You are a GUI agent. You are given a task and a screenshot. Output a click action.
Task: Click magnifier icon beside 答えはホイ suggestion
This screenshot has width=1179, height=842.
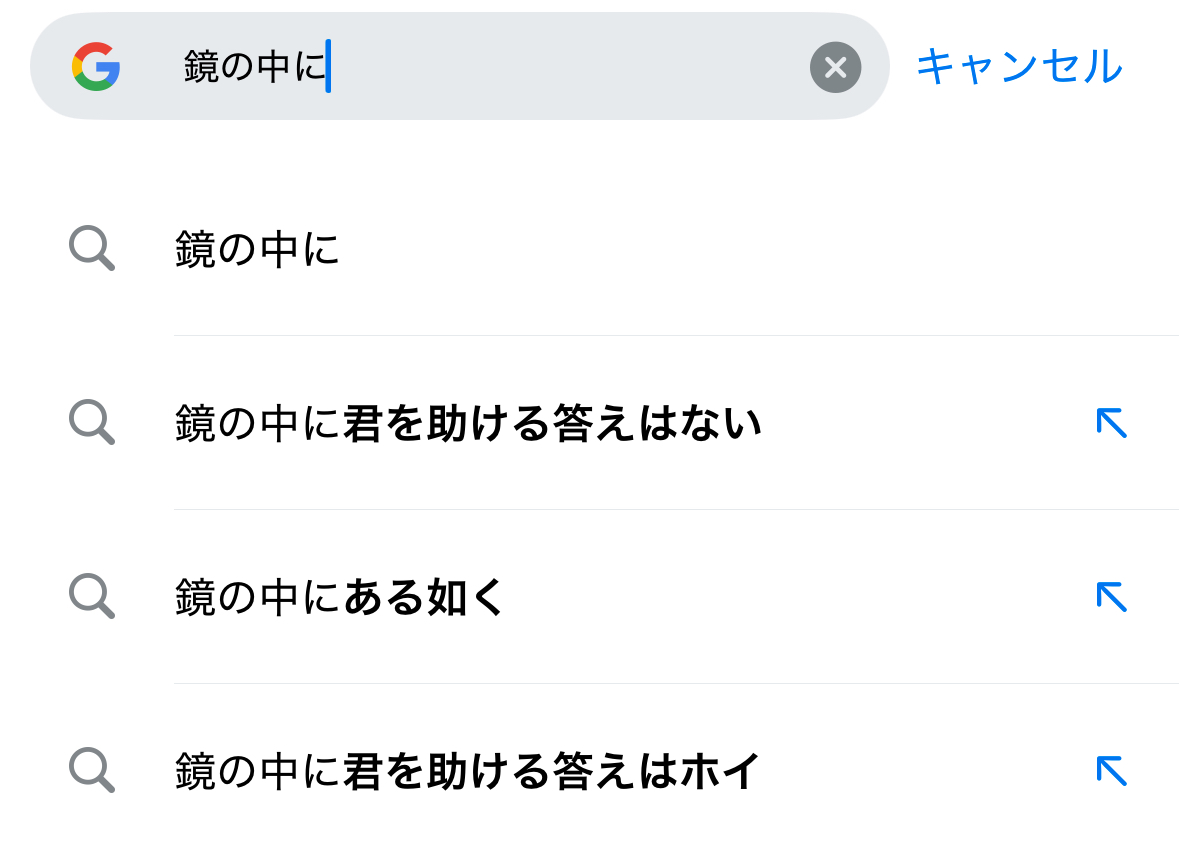pyautogui.click(x=92, y=771)
